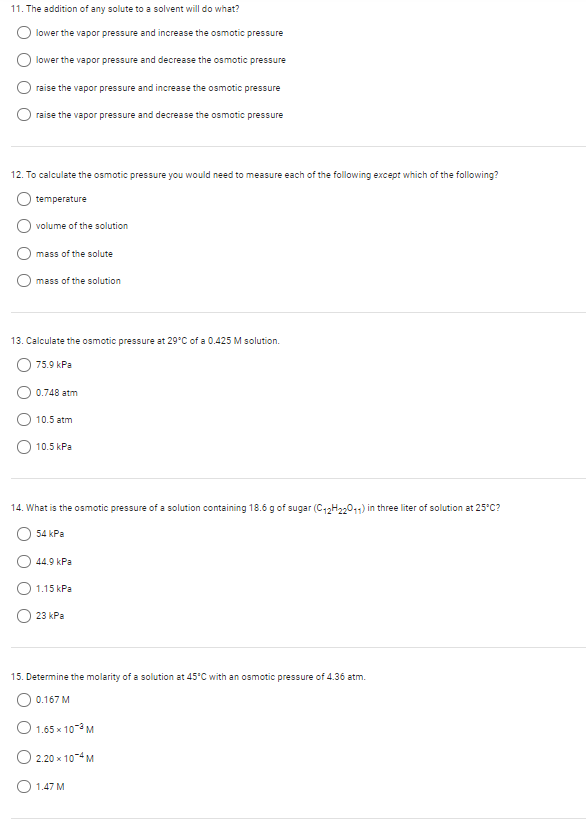Choose "volume of the solution" for question 12
This screenshot has width=586, height=819.
[x=22, y=226]
